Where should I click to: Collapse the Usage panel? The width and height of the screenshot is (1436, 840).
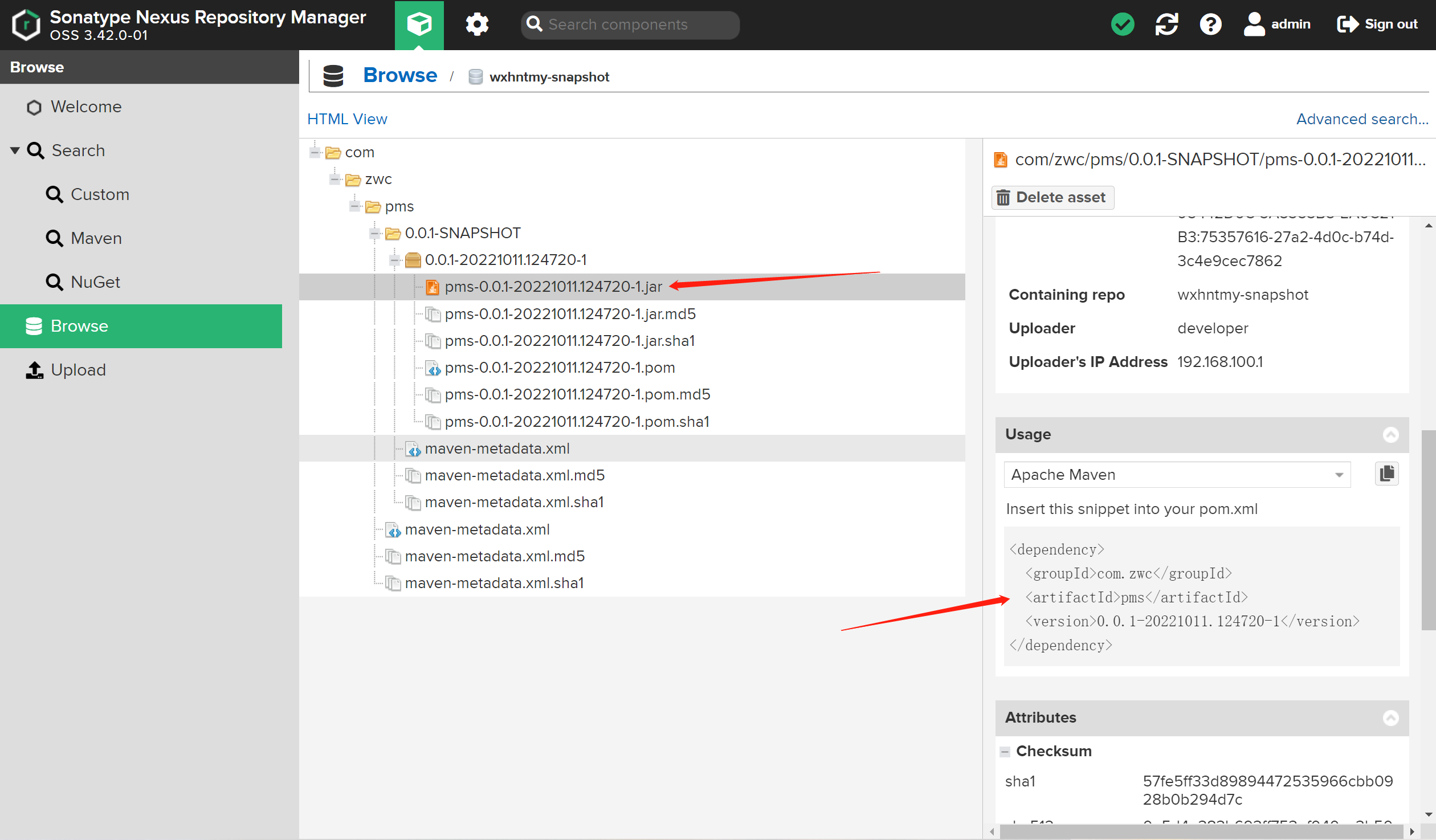(1390, 435)
